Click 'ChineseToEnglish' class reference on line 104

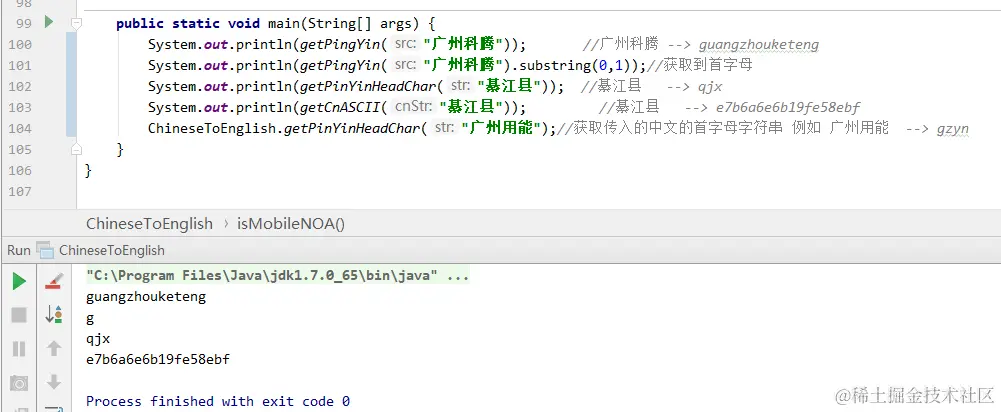(212, 128)
